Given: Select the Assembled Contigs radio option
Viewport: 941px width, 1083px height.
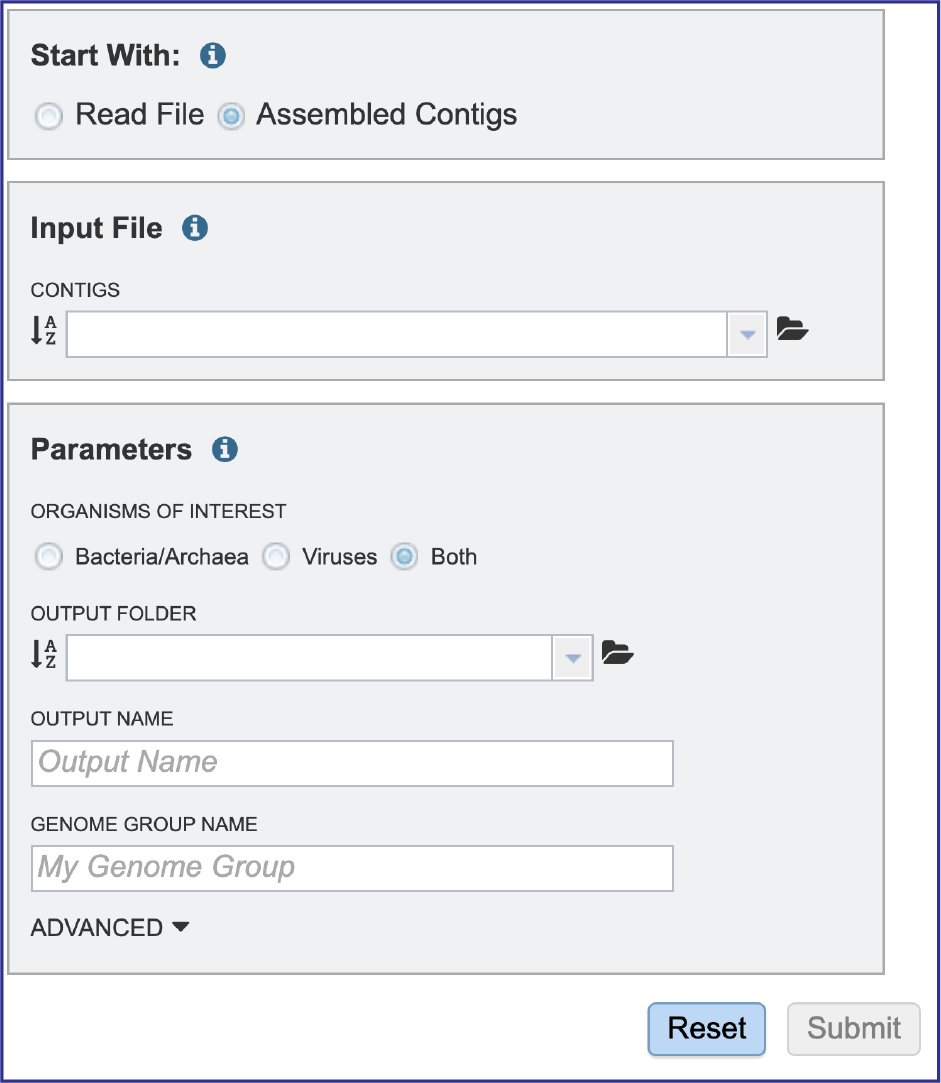Looking at the screenshot, I should click(x=231, y=115).
